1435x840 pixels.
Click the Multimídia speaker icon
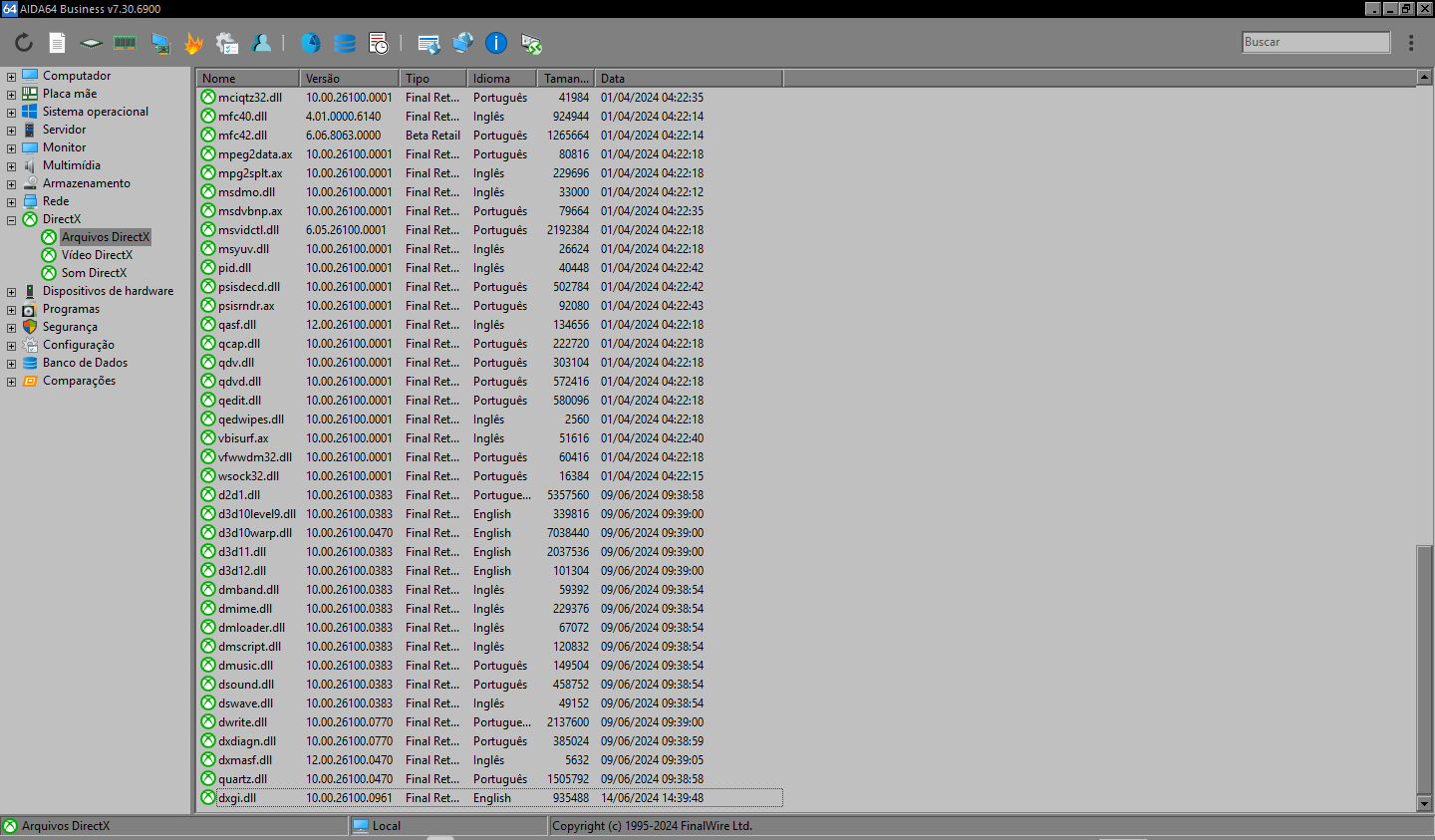point(30,165)
